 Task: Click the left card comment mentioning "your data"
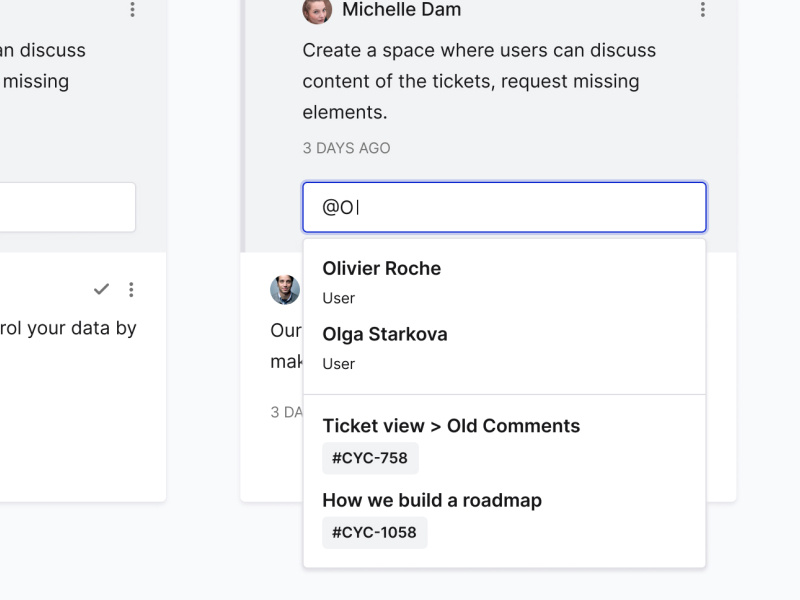click(69, 328)
